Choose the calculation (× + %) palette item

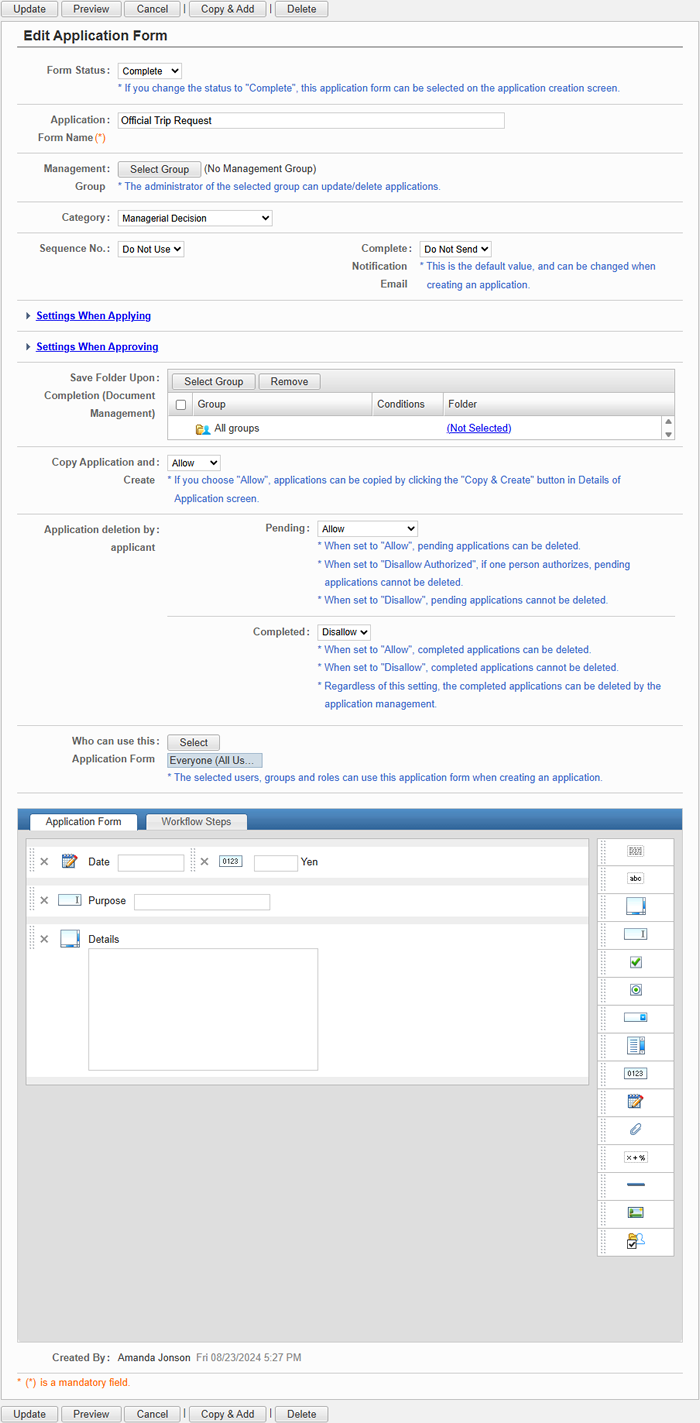click(635, 1157)
